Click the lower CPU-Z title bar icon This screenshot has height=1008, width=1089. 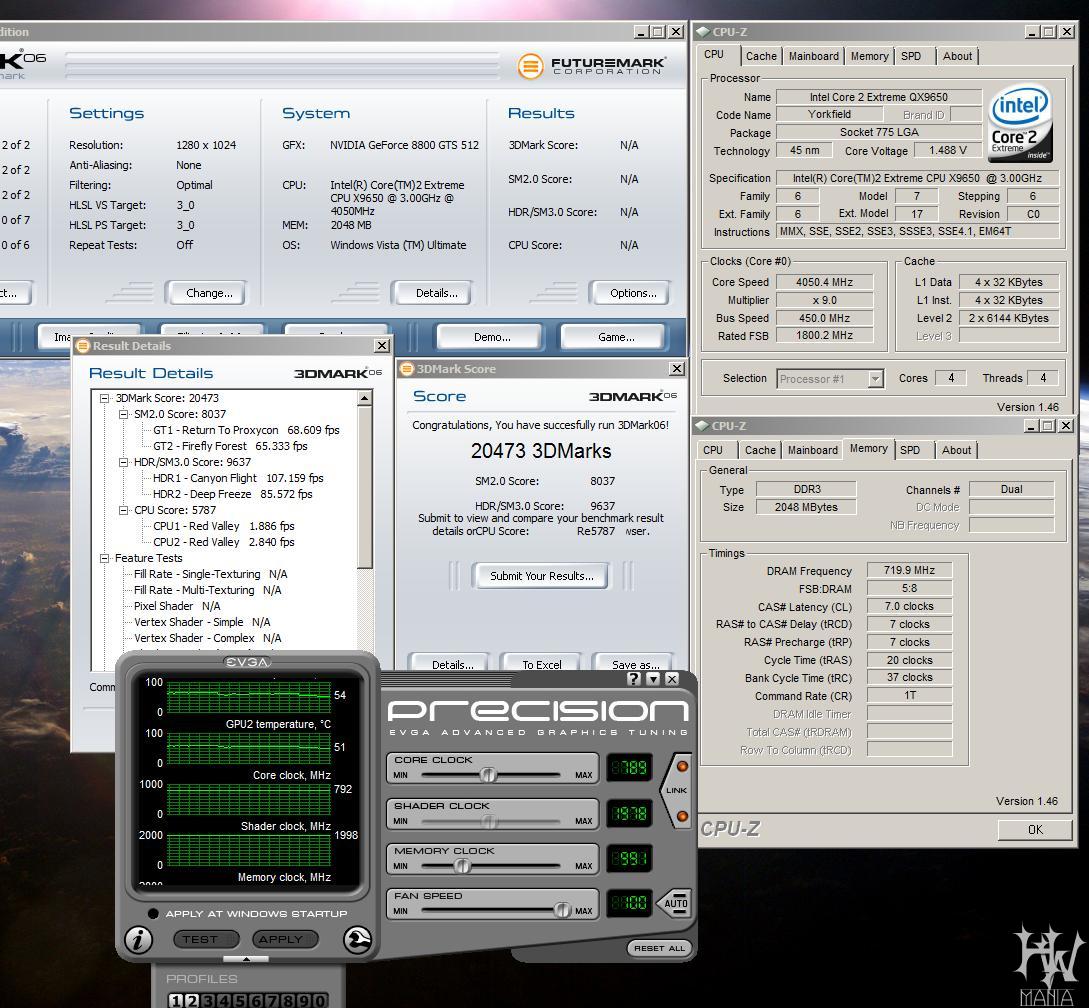(x=703, y=426)
